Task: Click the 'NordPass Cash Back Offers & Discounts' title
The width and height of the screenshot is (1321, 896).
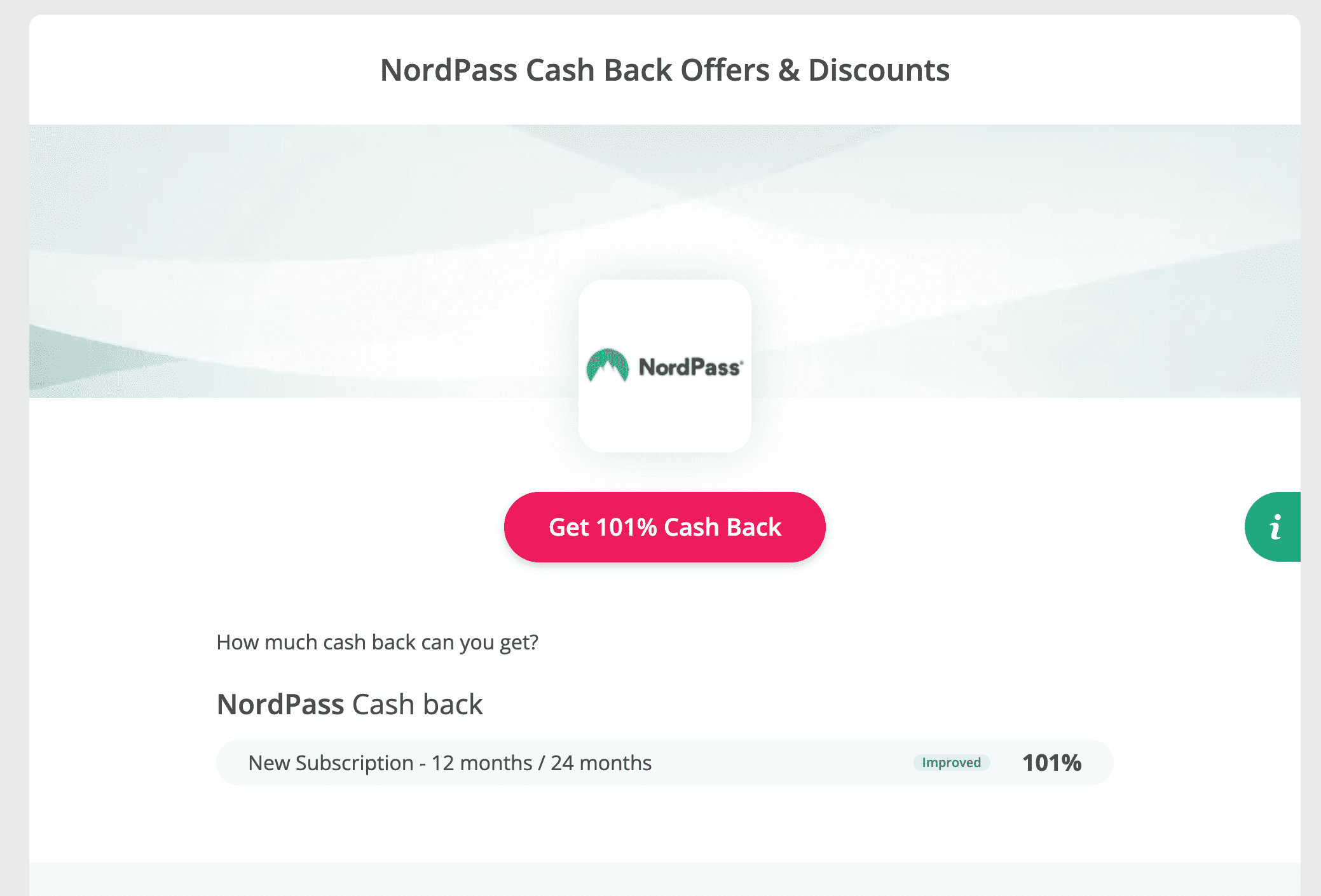Action: coord(664,70)
